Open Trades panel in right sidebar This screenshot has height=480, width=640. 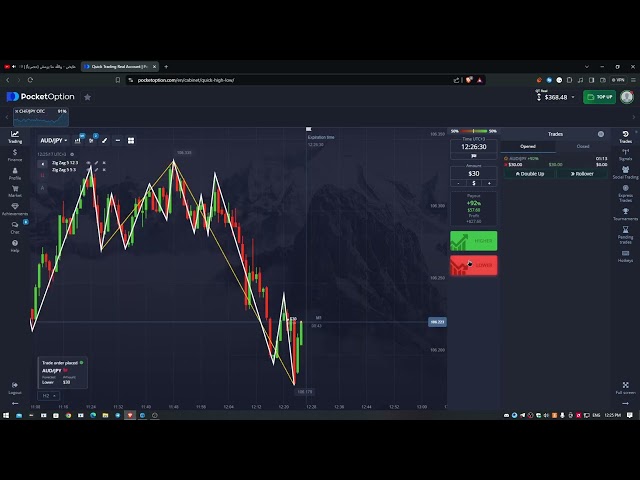(x=625, y=137)
